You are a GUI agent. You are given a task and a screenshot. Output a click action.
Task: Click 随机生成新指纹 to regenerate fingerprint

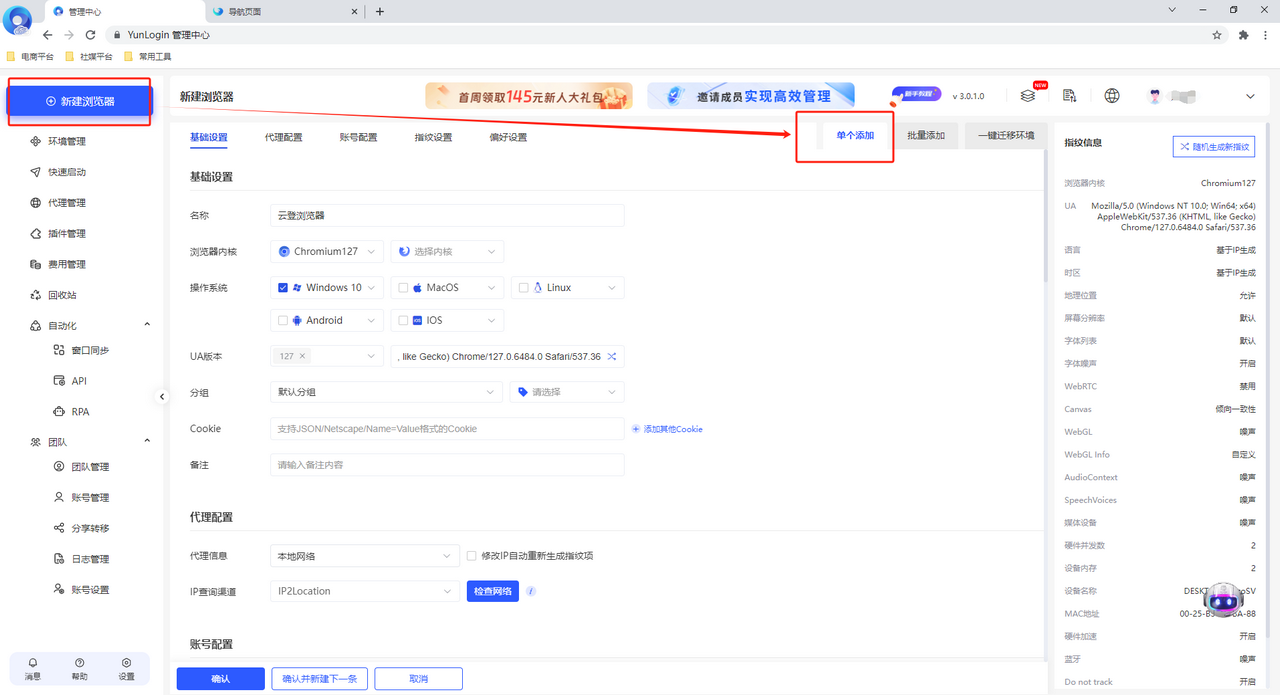[x=1213, y=146]
